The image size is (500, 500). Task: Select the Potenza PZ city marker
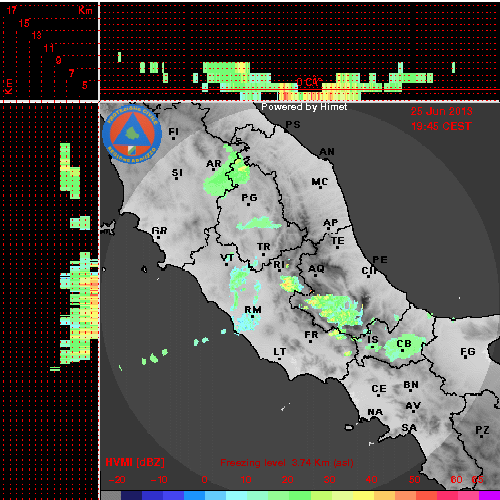pyautogui.click(x=482, y=436)
